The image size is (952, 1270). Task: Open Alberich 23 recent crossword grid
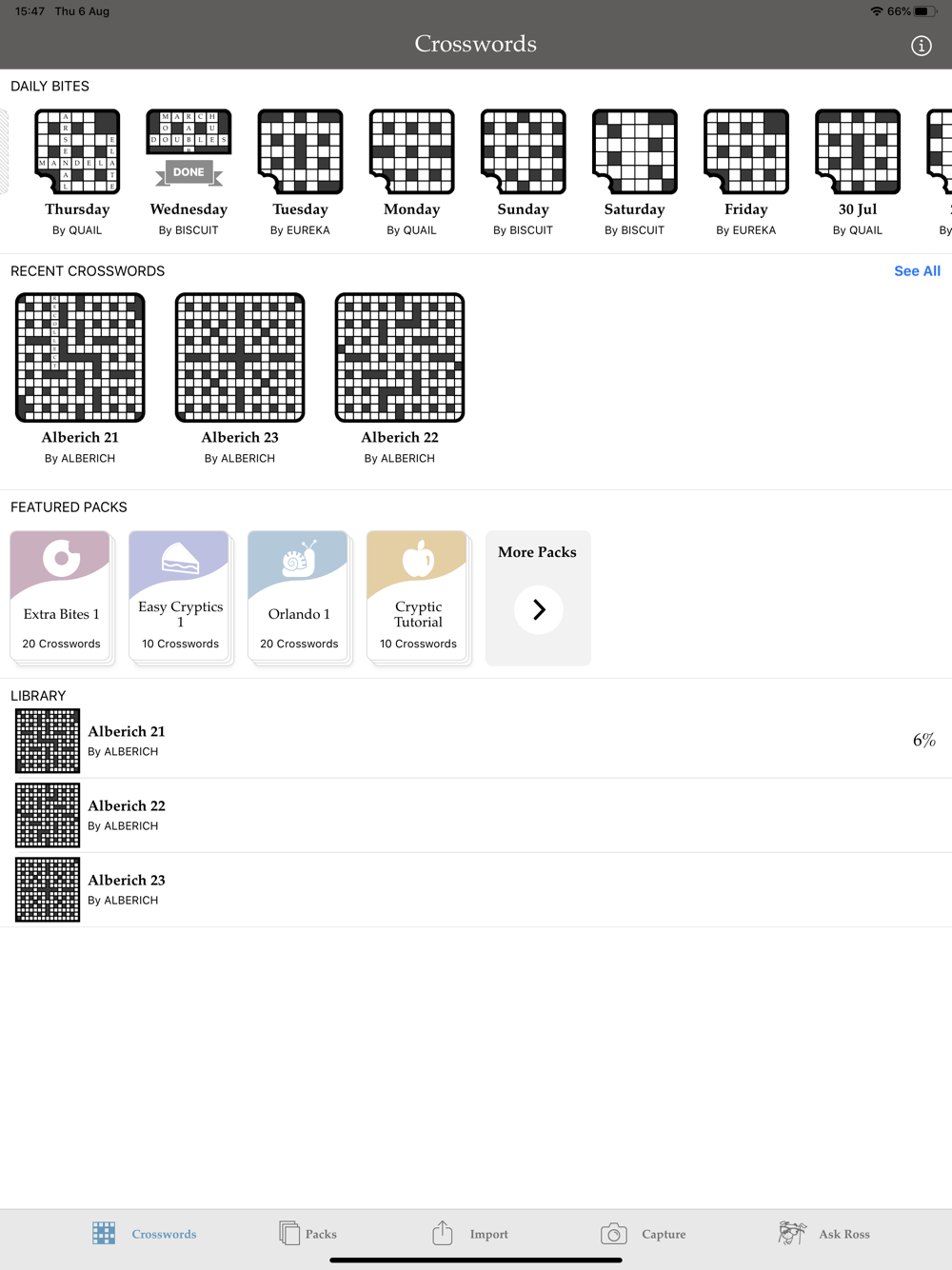(x=240, y=357)
